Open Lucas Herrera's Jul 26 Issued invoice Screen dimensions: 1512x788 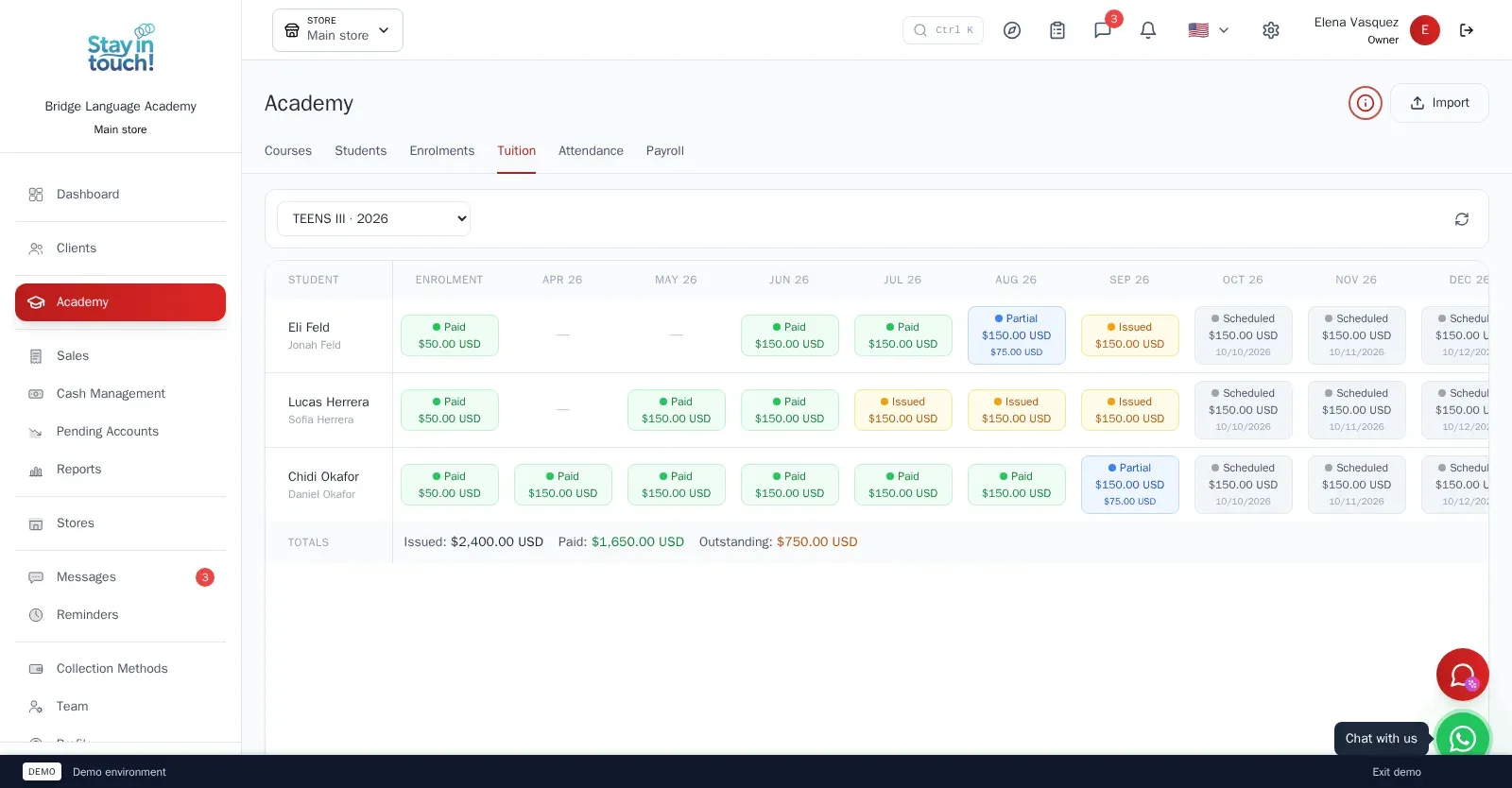[903, 410]
